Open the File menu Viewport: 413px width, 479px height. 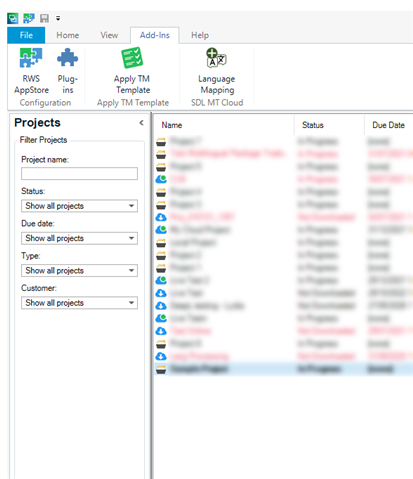point(26,35)
